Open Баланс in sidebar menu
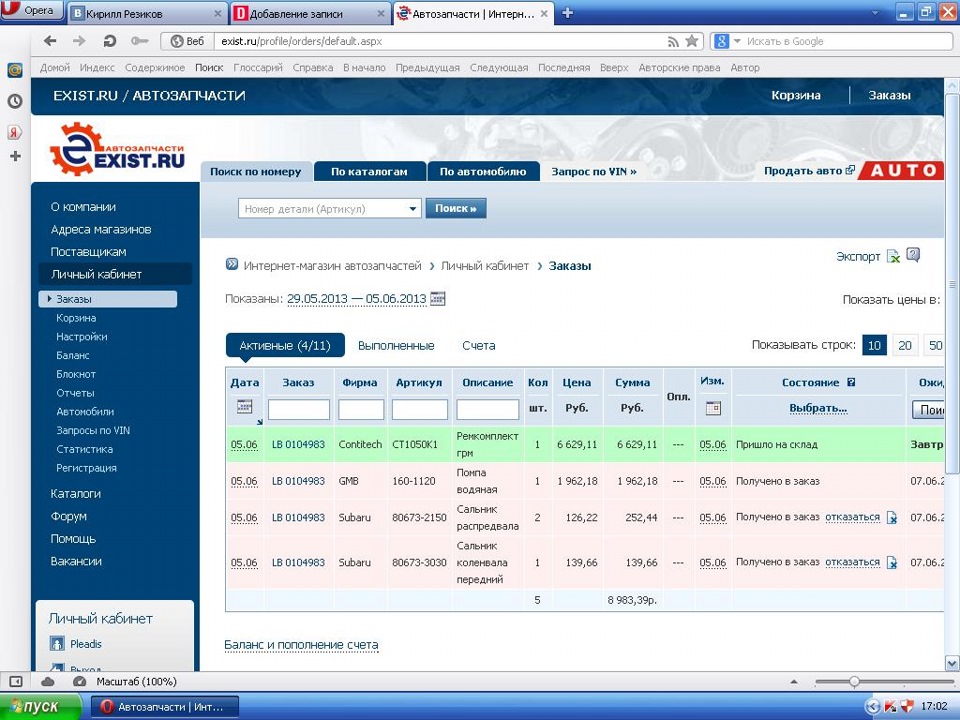Image resolution: width=960 pixels, height=720 pixels. pyautogui.click(x=73, y=355)
